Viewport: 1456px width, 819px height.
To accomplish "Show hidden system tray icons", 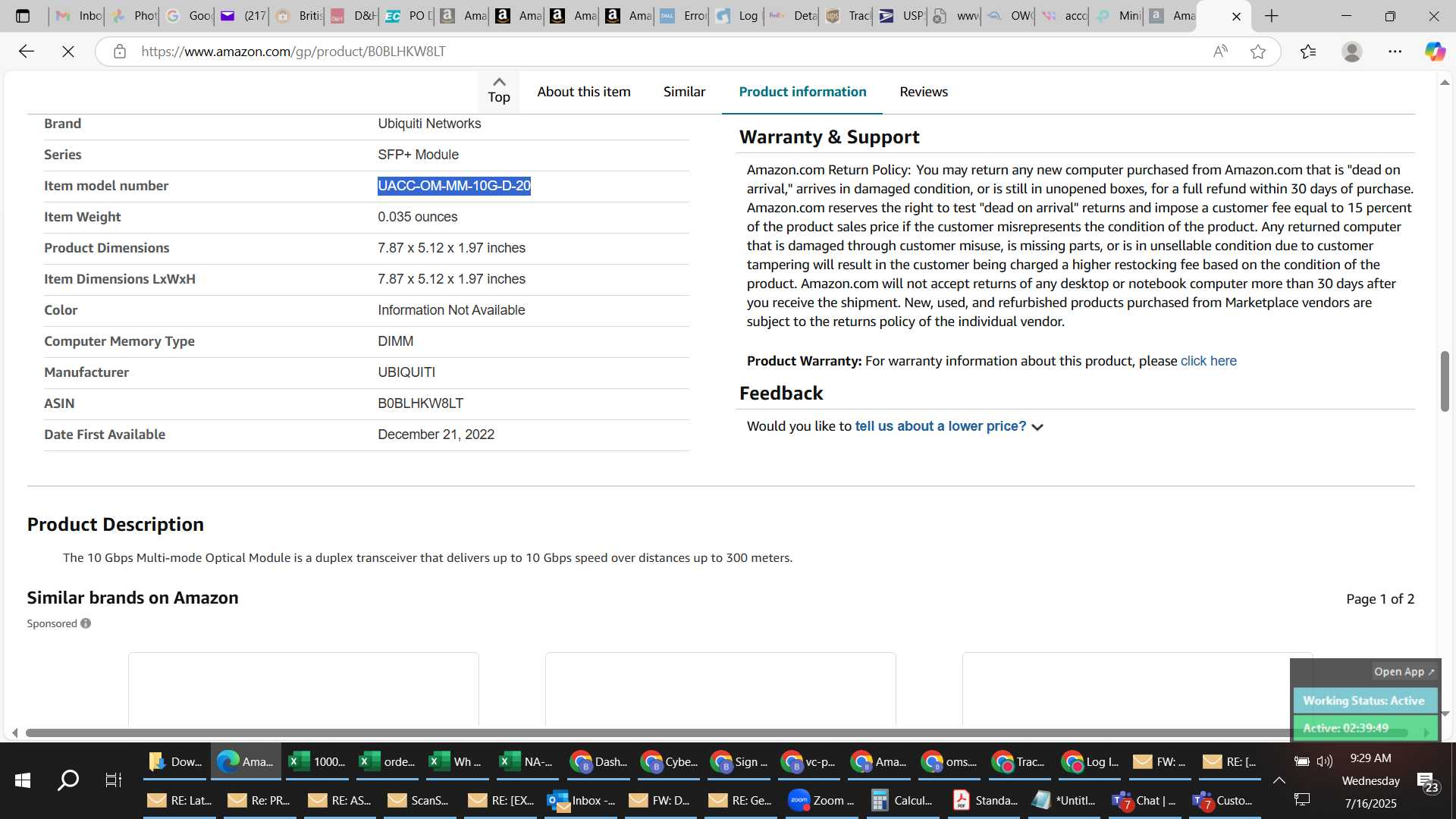I will [1279, 780].
